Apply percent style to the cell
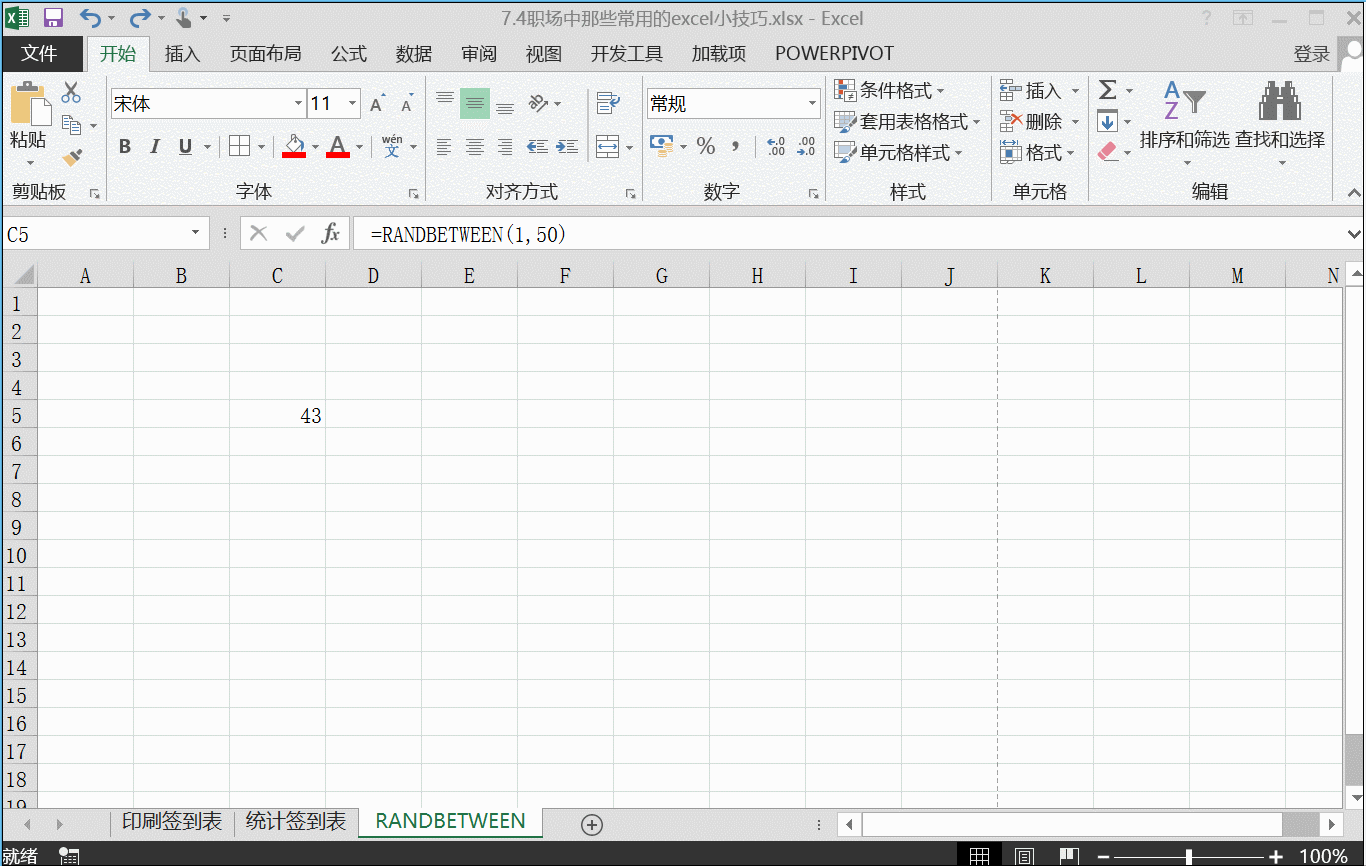1366x866 pixels. (706, 147)
